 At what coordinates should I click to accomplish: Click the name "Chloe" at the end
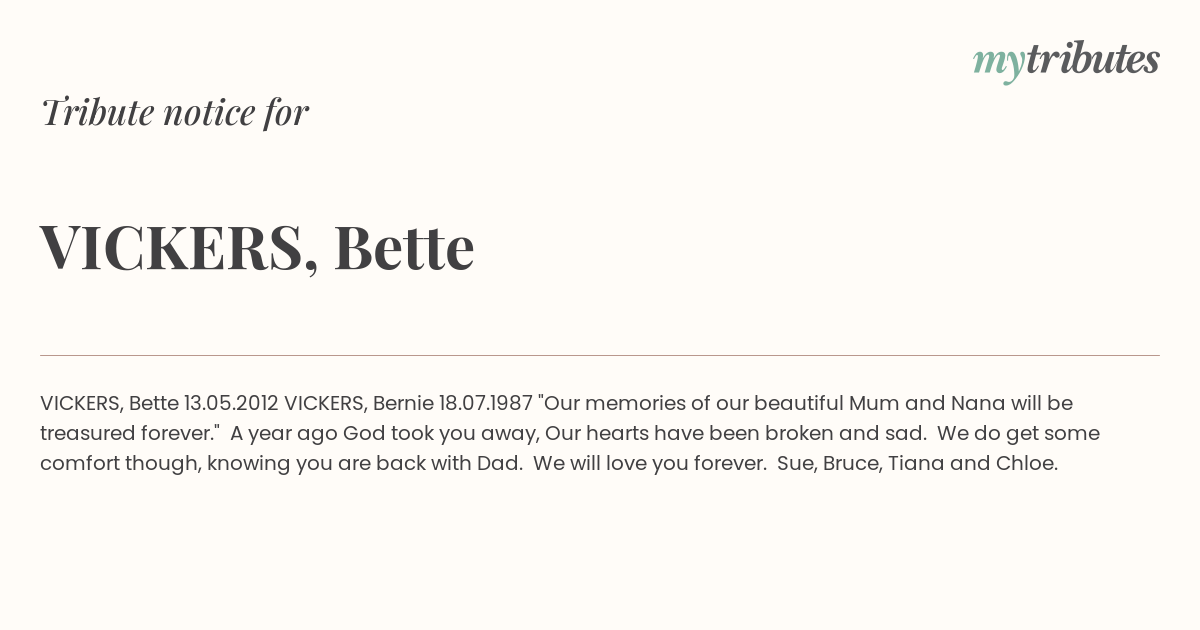click(1026, 463)
